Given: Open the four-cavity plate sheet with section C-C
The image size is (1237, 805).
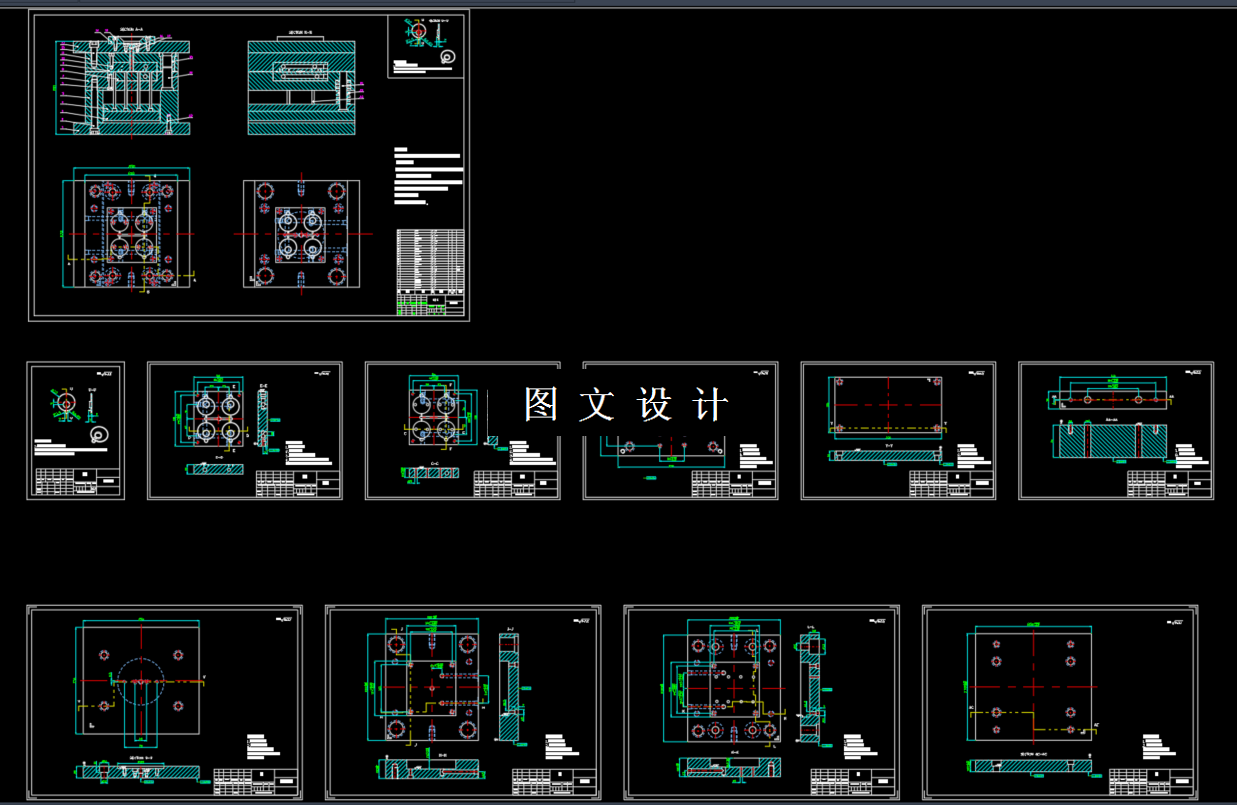Looking at the screenshot, I should (x=463, y=430).
